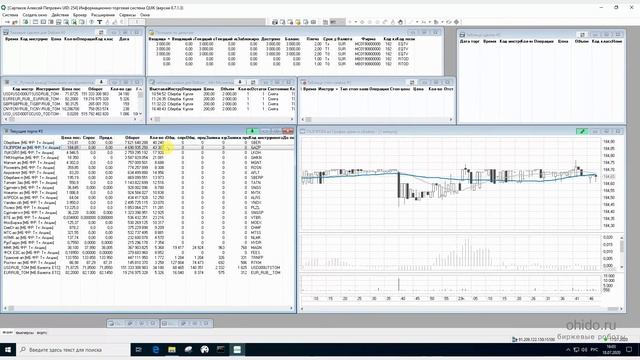Launch Microsoft Edge from the taskbar

click(156, 350)
